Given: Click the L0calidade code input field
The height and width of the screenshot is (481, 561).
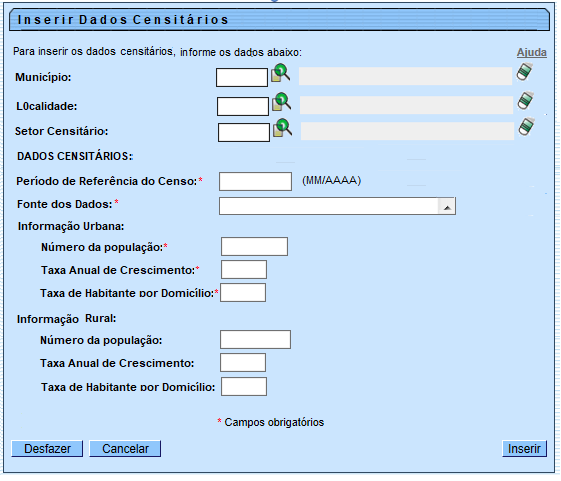Looking at the screenshot, I should pos(243,107).
